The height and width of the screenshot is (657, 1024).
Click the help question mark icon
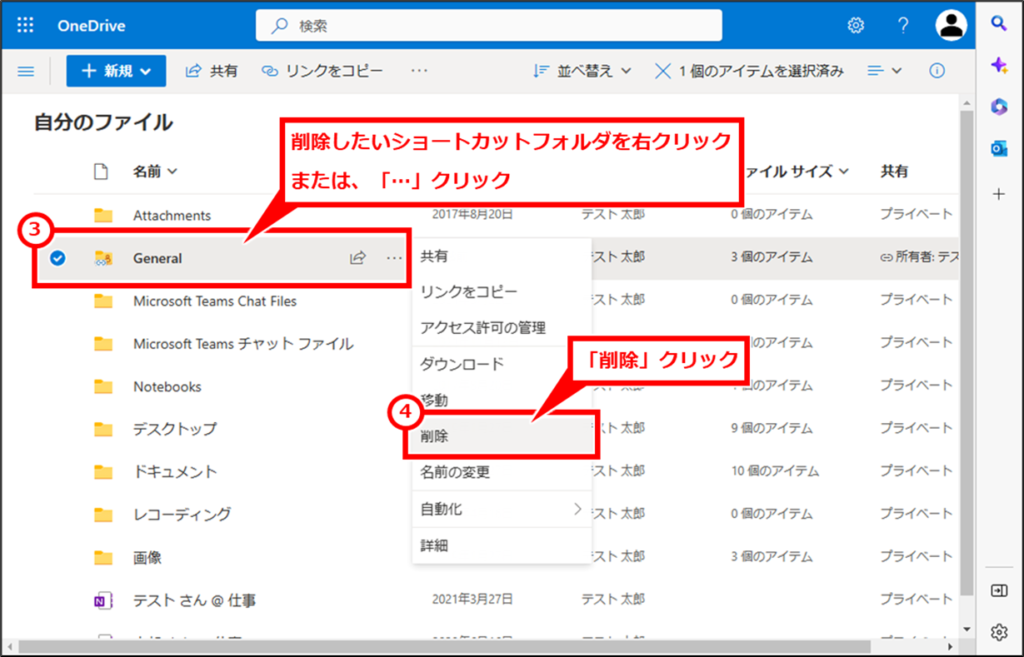point(903,25)
